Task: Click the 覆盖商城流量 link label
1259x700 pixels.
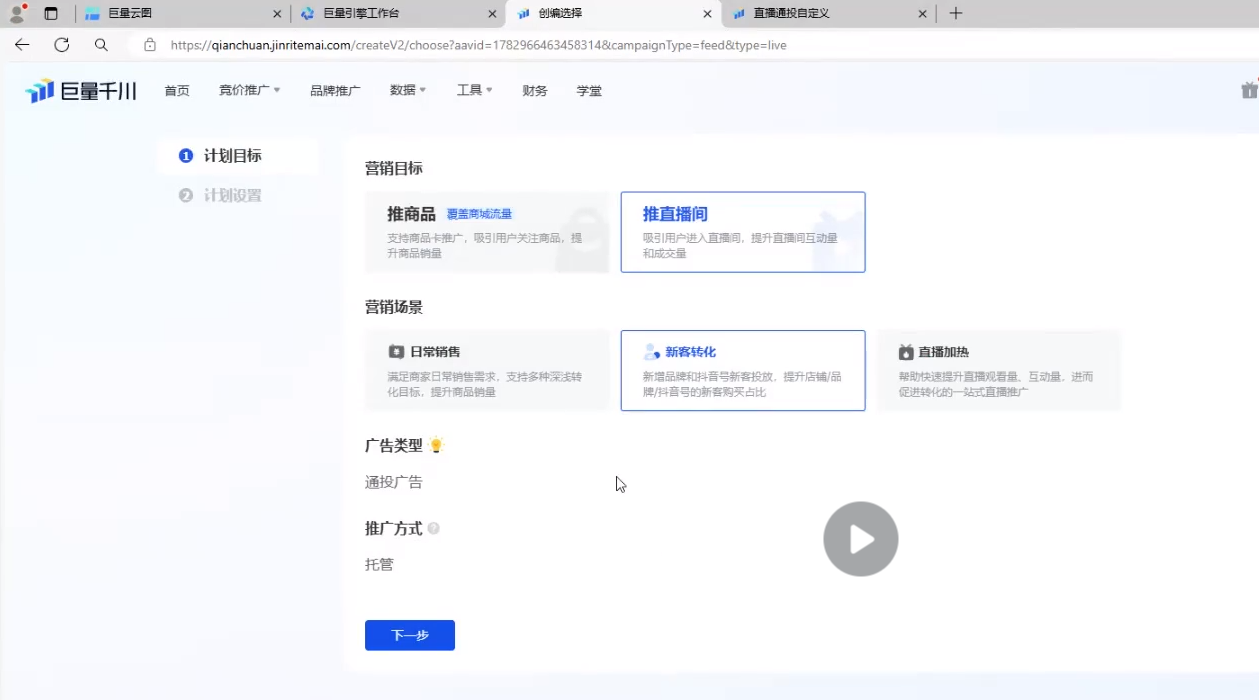Action: pos(479,214)
